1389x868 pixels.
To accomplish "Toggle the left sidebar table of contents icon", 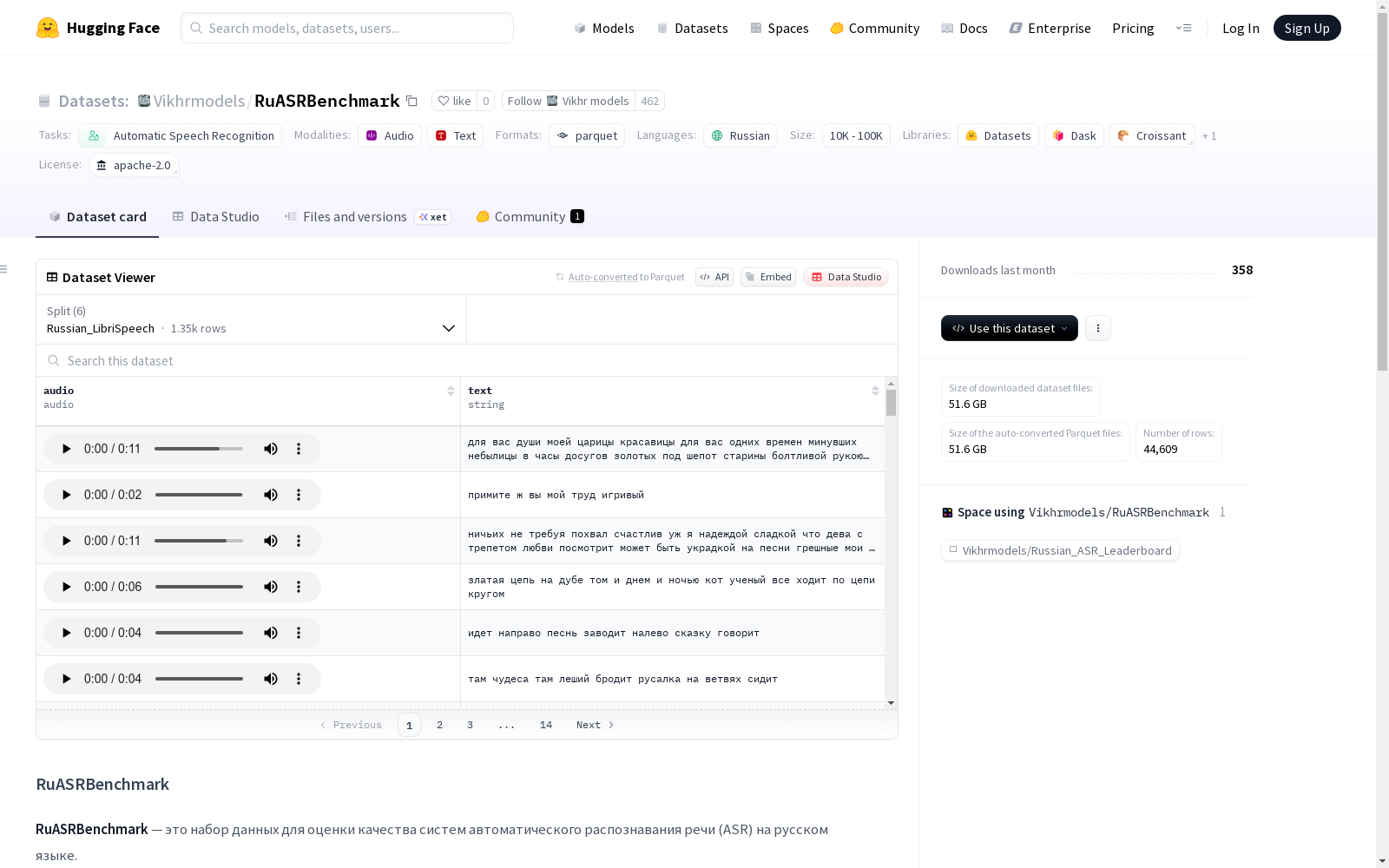I will click(x=4, y=269).
